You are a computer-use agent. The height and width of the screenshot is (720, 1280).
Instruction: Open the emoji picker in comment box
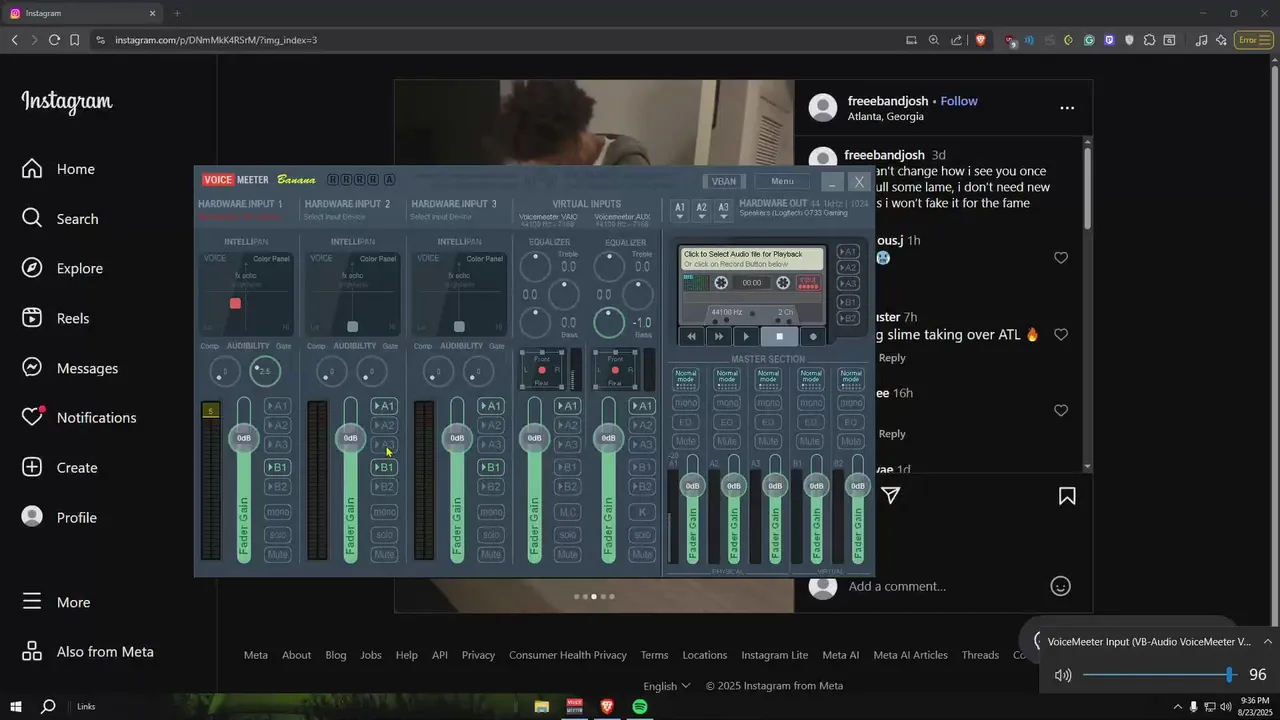click(x=1061, y=586)
